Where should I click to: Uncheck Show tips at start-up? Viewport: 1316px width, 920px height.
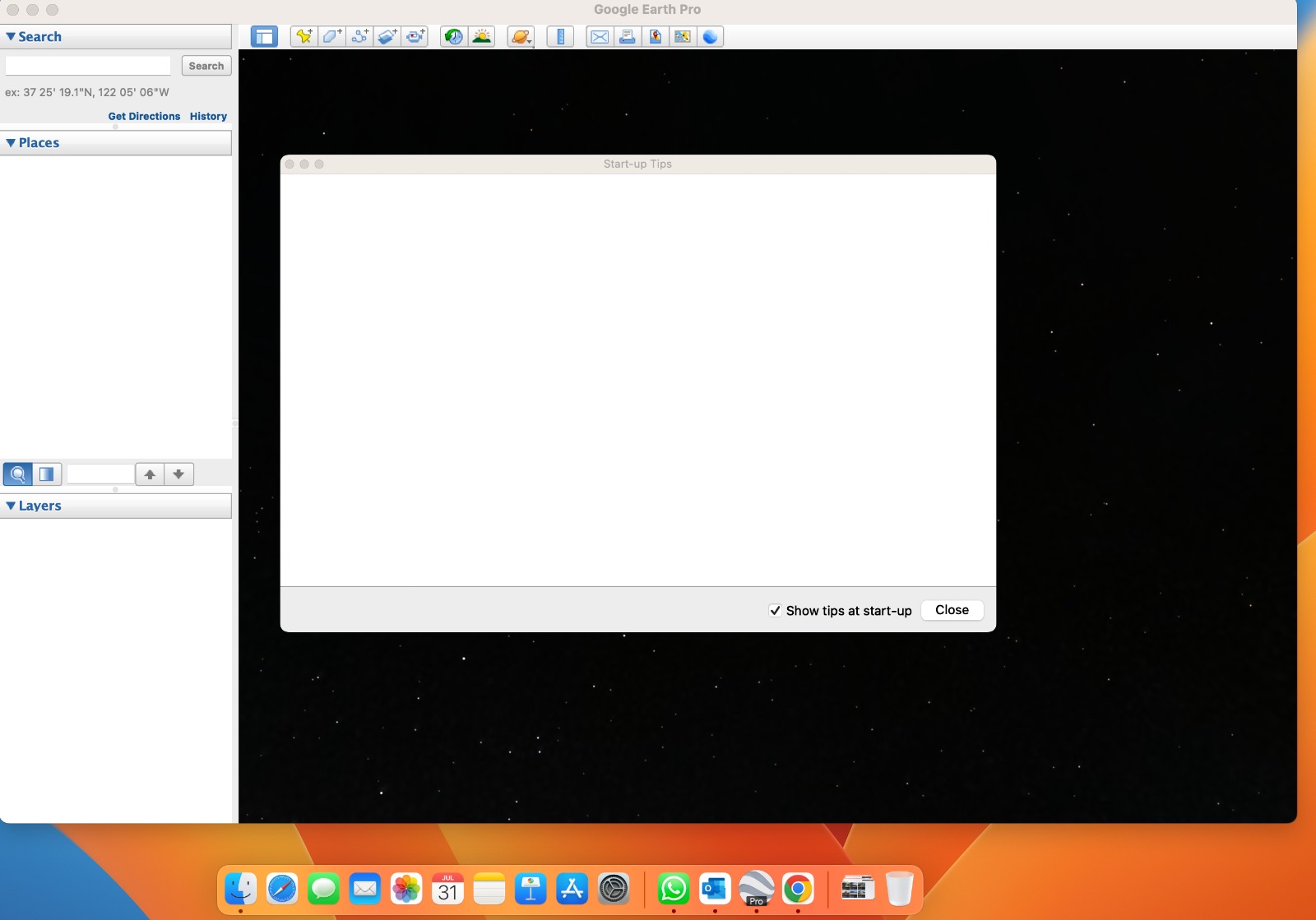(x=775, y=610)
